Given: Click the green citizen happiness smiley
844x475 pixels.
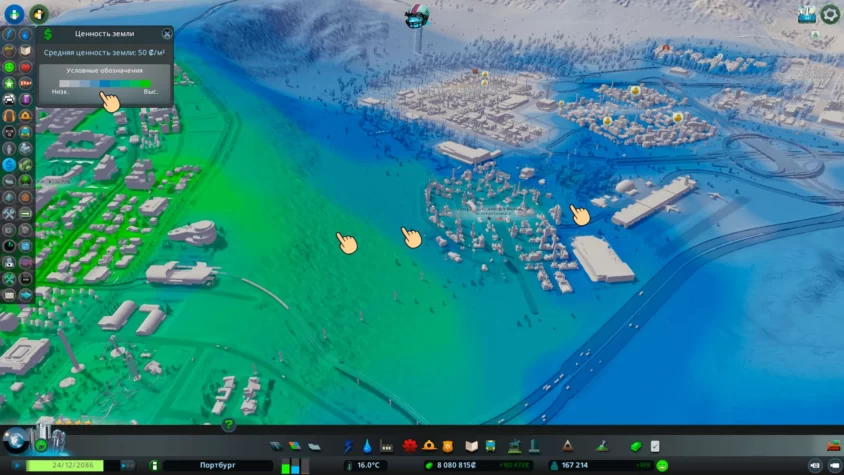Looking at the screenshot, I should [662, 465].
